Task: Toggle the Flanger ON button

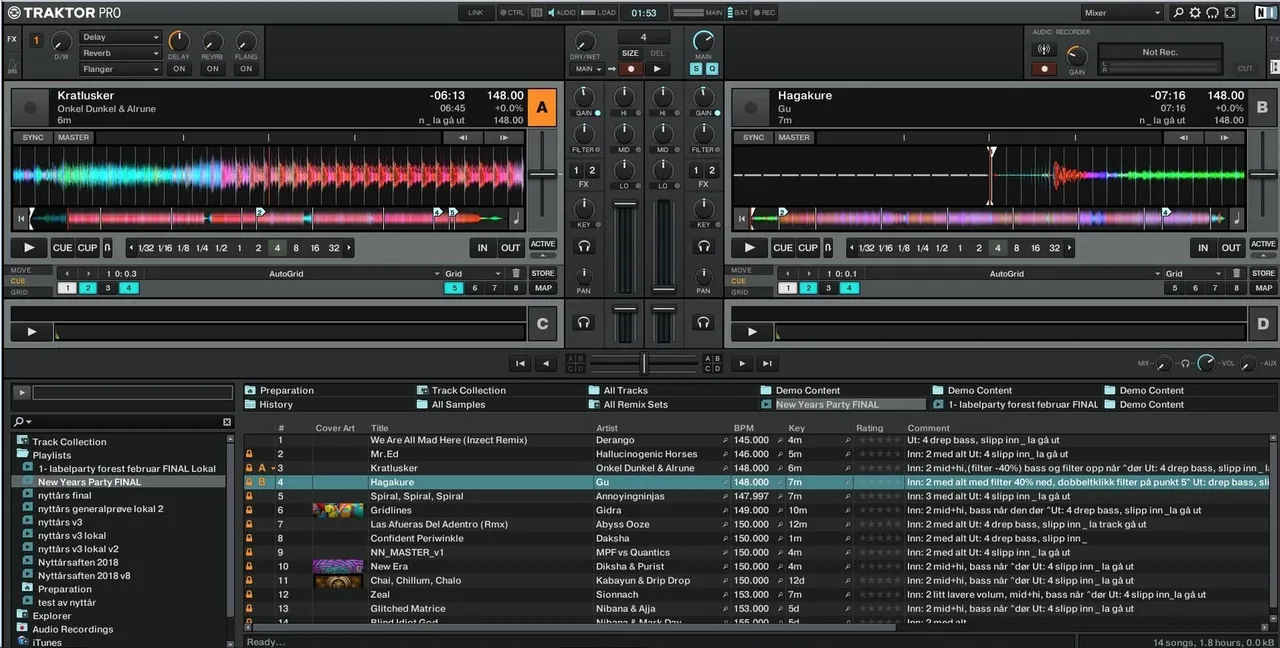Action: [246, 69]
